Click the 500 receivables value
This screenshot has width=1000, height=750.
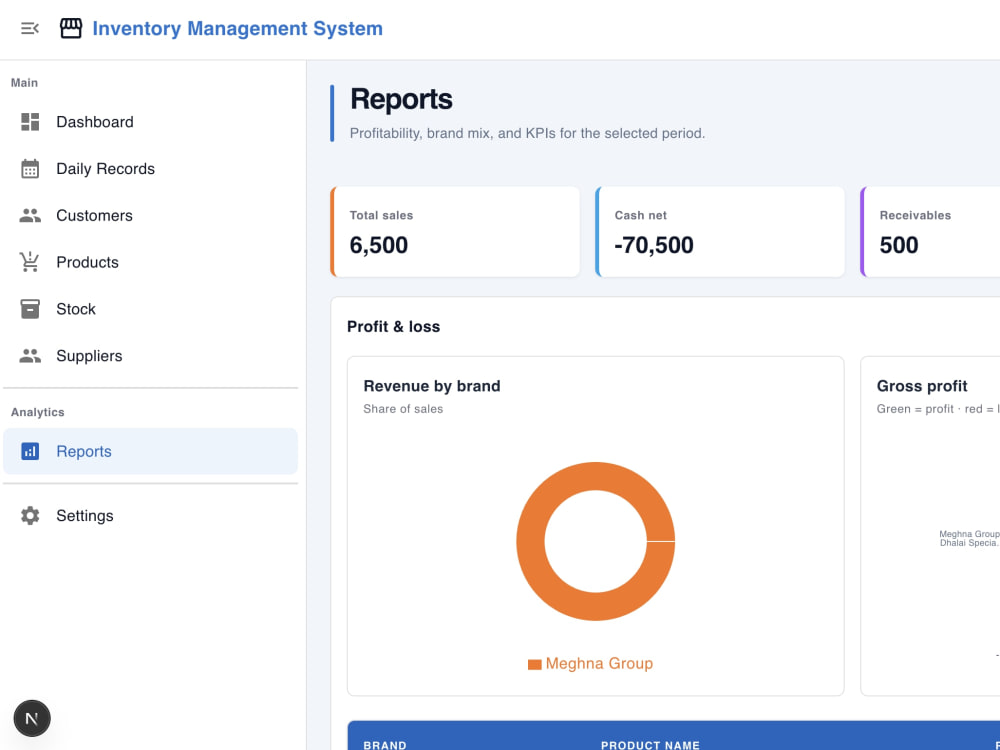(x=899, y=245)
